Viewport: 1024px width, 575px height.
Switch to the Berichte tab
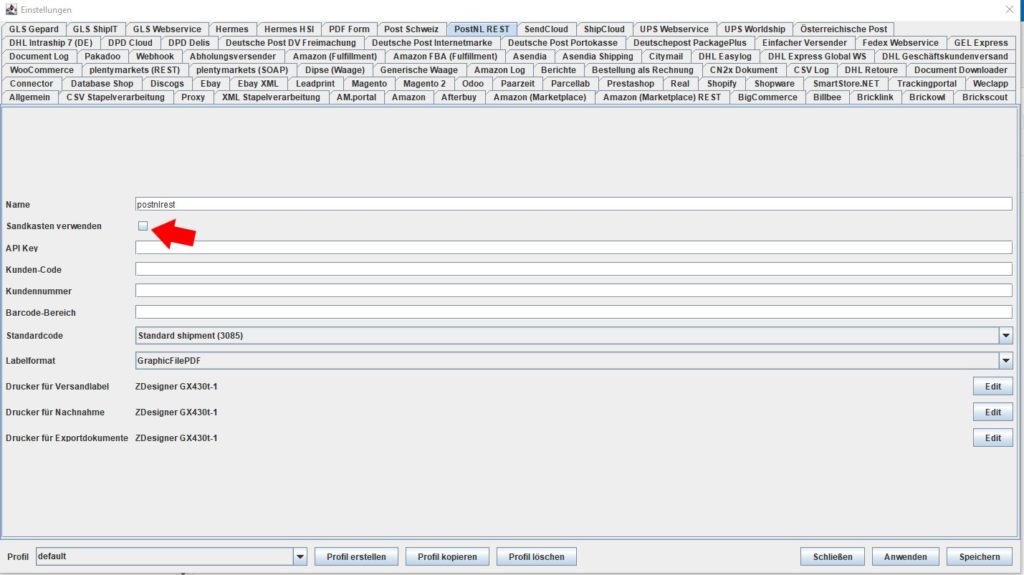(558, 71)
